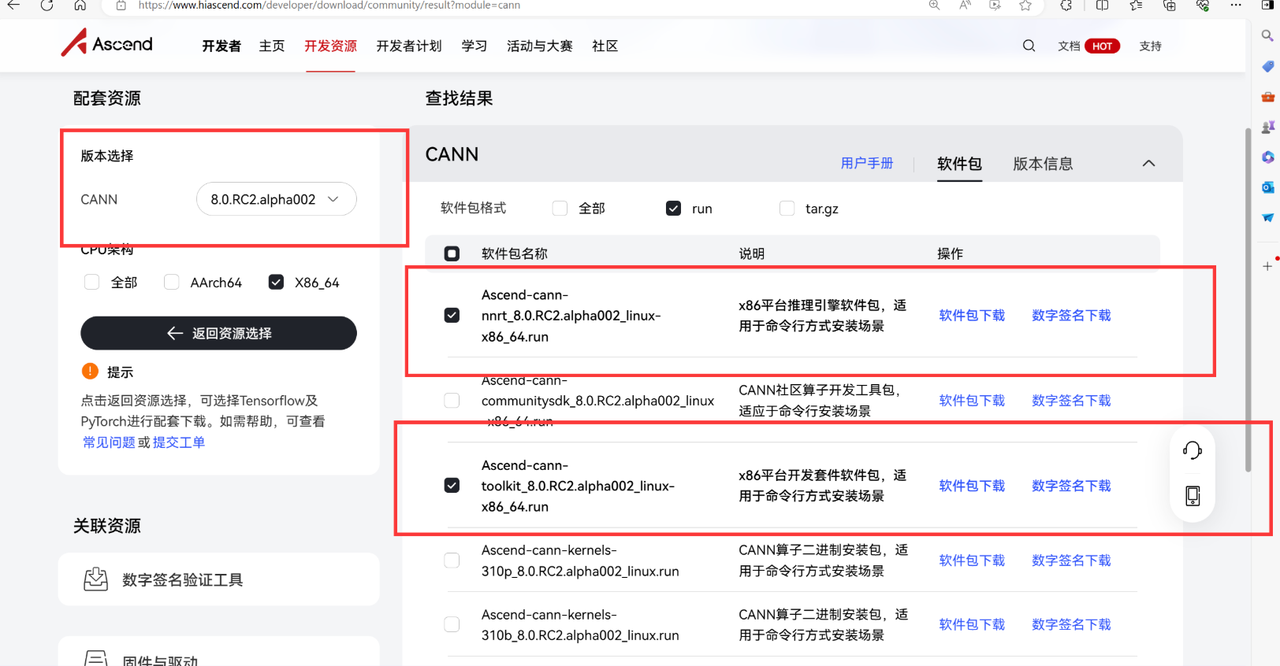This screenshot has height=666, width=1280.
Task: Click the 返回资源选择 button
Action: [x=219, y=333]
